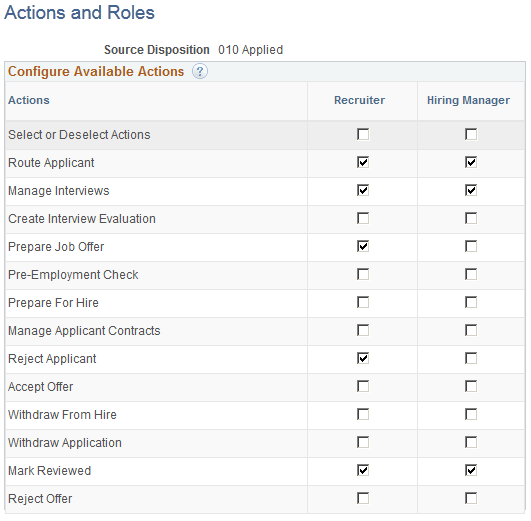531x521 pixels.
Task: Uncheck Hiring Manager for Route Applicant
Action: 471,162
